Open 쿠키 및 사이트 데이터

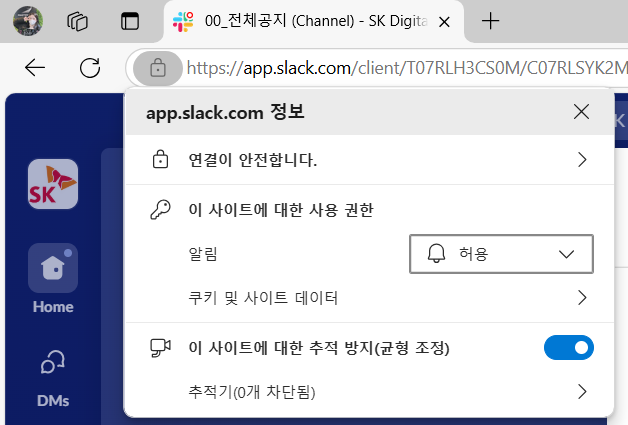pyautogui.click(x=370, y=298)
